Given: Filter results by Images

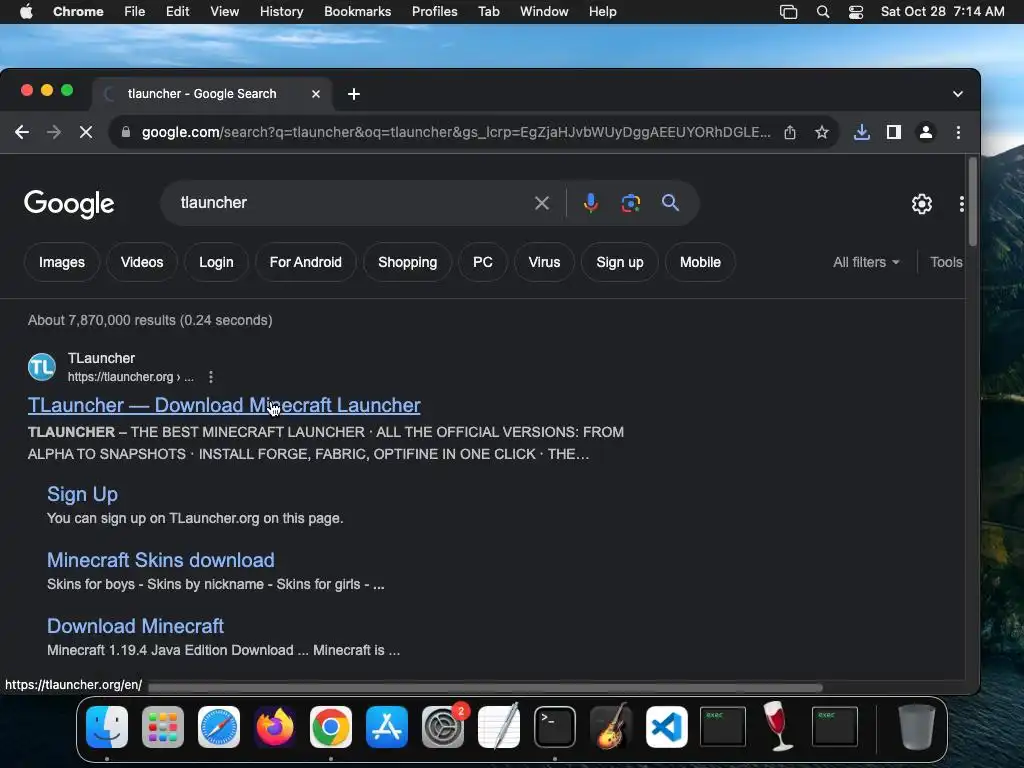Looking at the screenshot, I should pyautogui.click(x=62, y=263).
